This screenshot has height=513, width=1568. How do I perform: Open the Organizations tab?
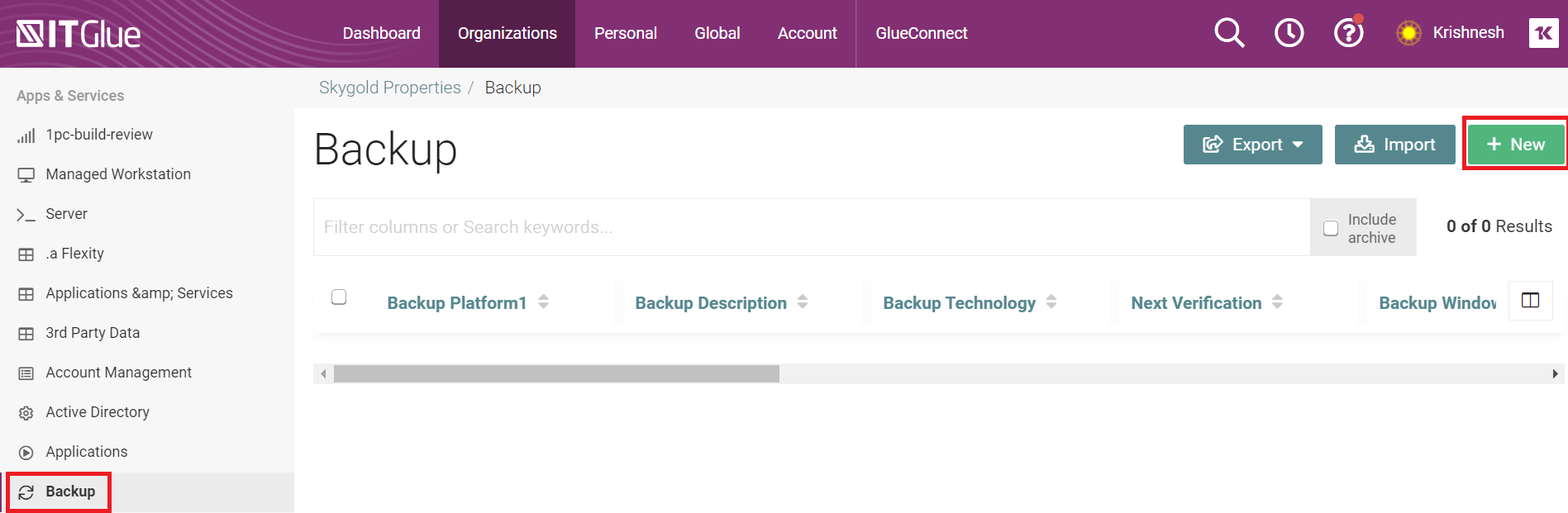[508, 33]
